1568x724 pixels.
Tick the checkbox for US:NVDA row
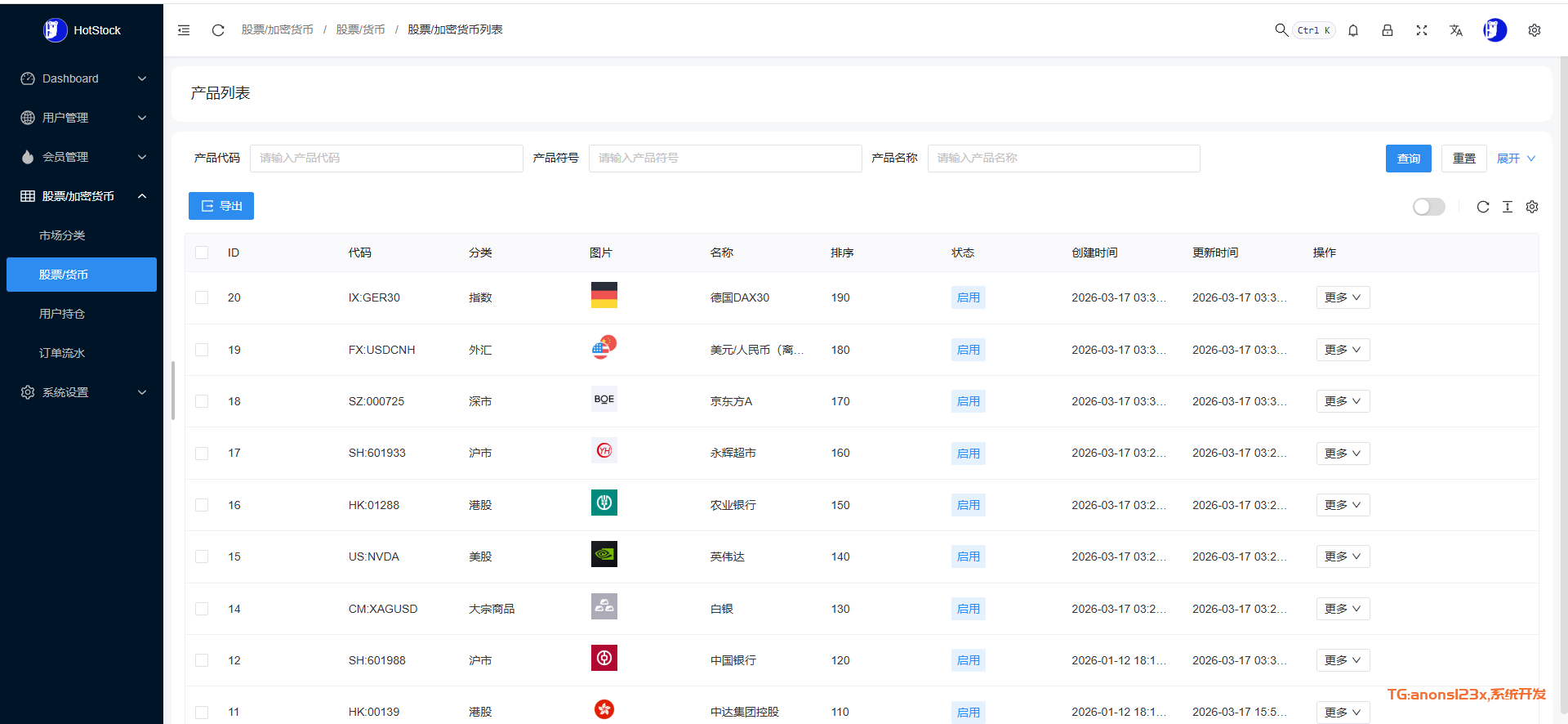pos(202,556)
